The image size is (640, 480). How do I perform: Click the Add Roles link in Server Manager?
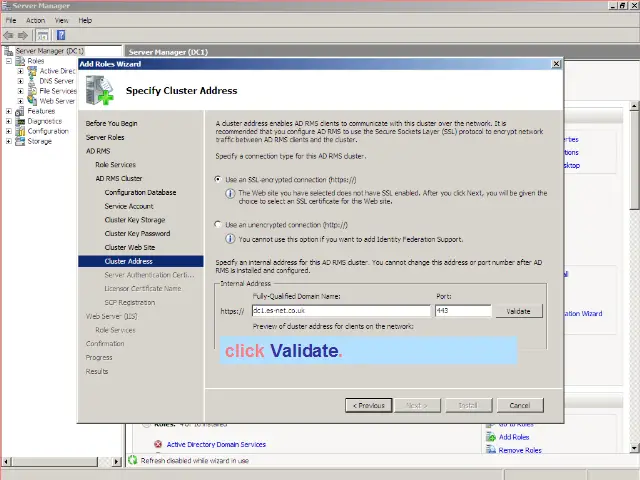(x=514, y=437)
